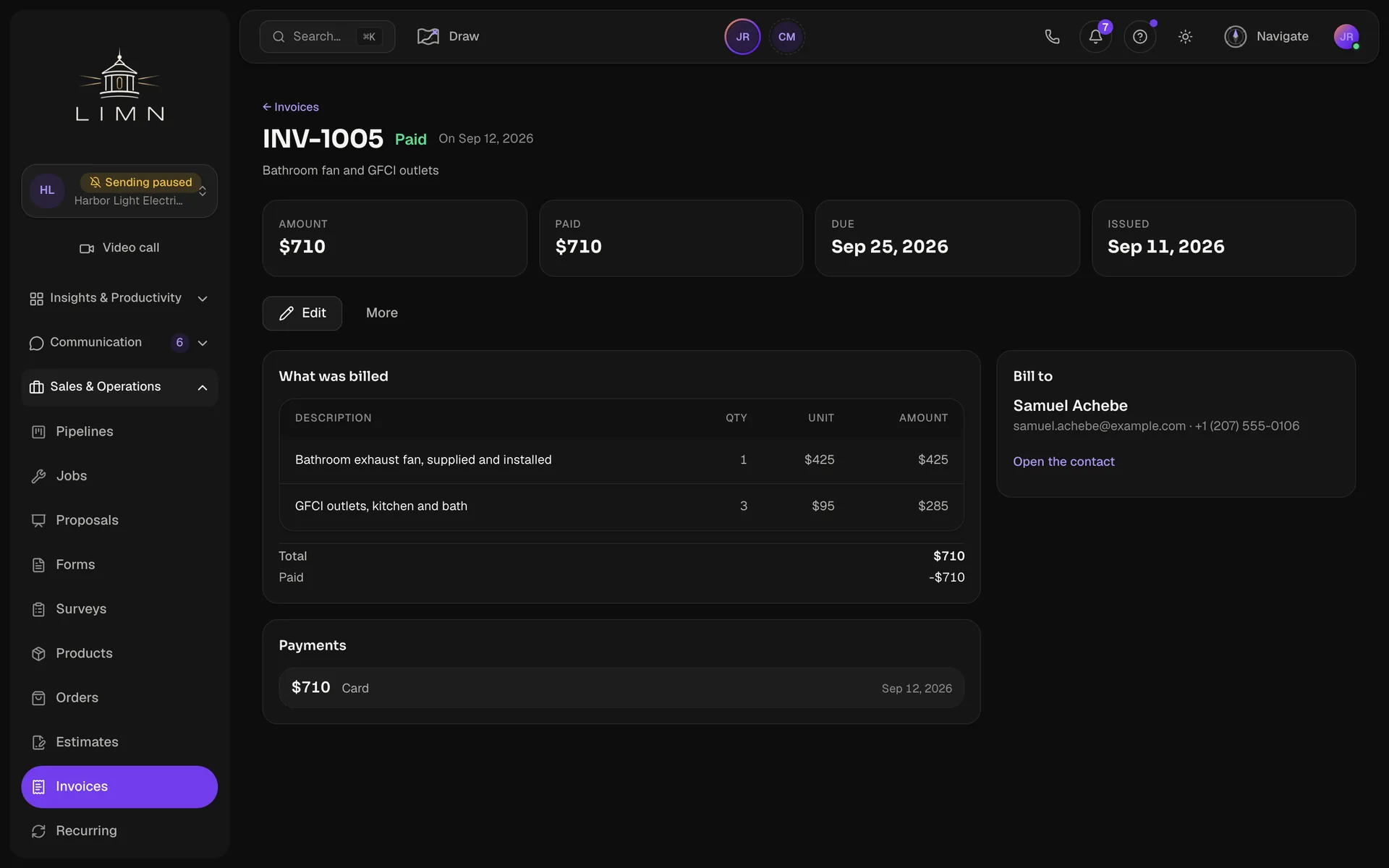Click the $710 Card payment row
The image size is (1389, 868).
point(621,688)
